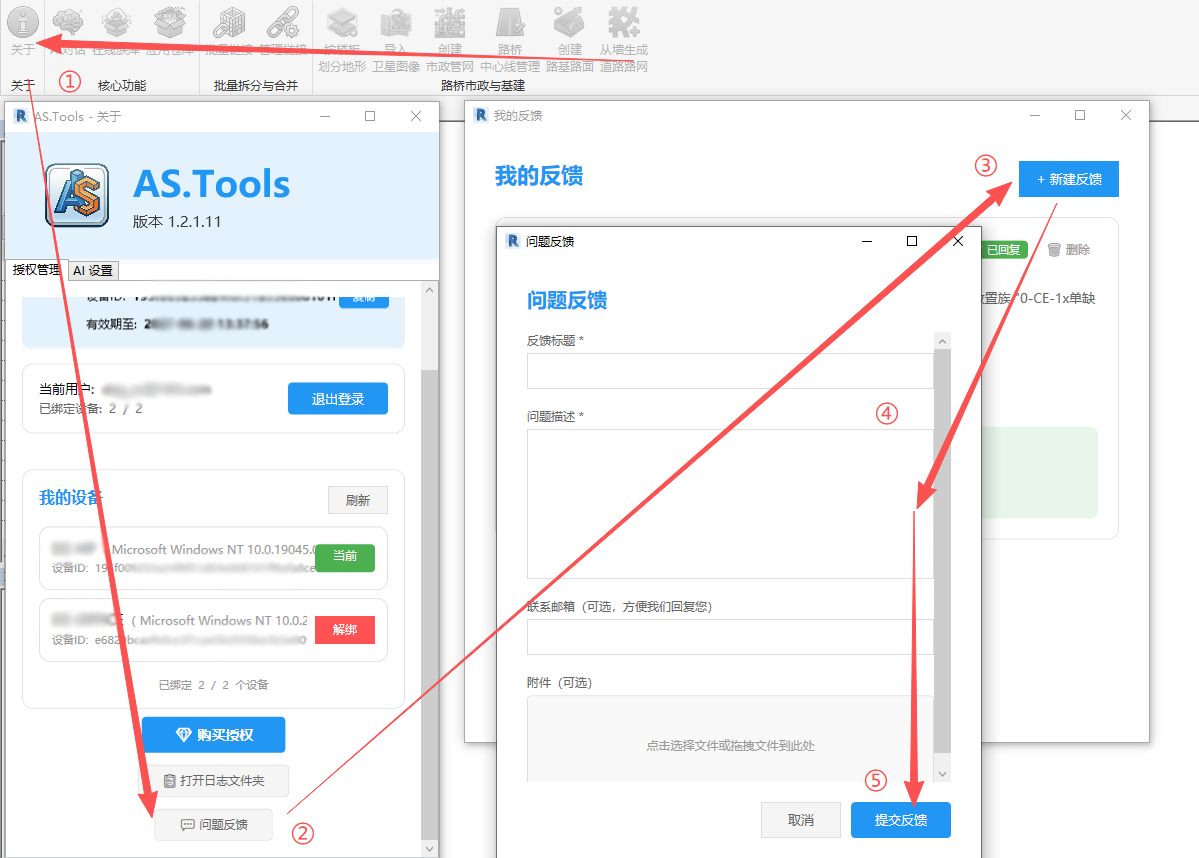Maximize the 问题反馈 dialog window
Image resolution: width=1199 pixels, height=858 pixels.
911,241
